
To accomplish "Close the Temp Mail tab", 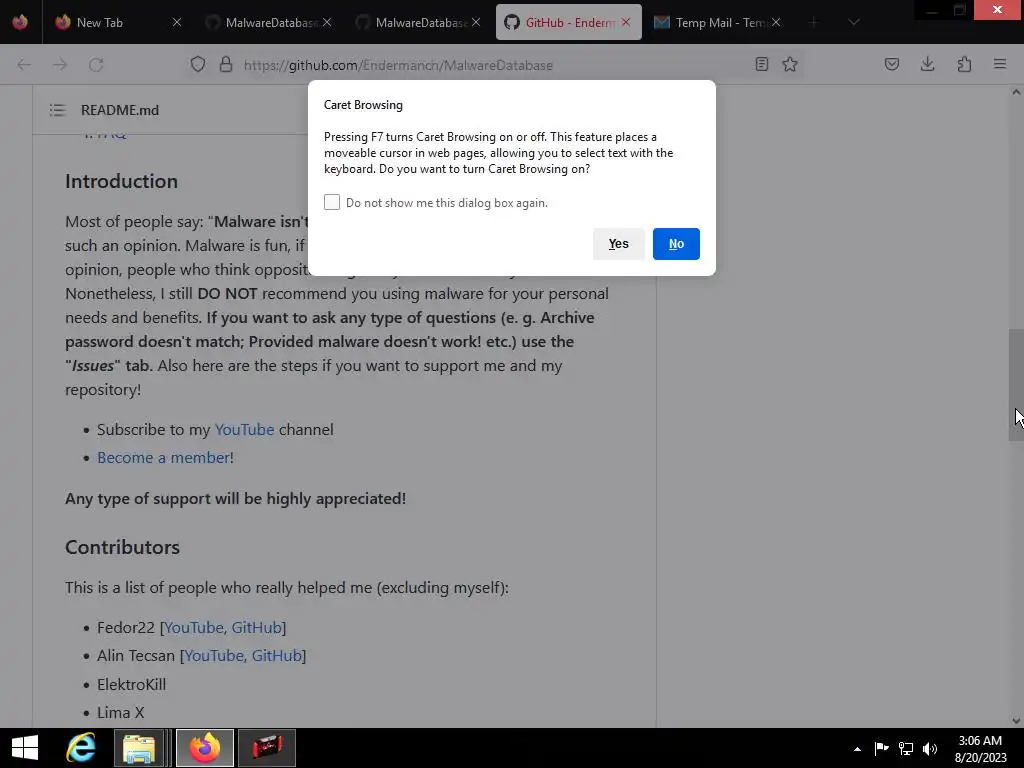I will [776, 22].
